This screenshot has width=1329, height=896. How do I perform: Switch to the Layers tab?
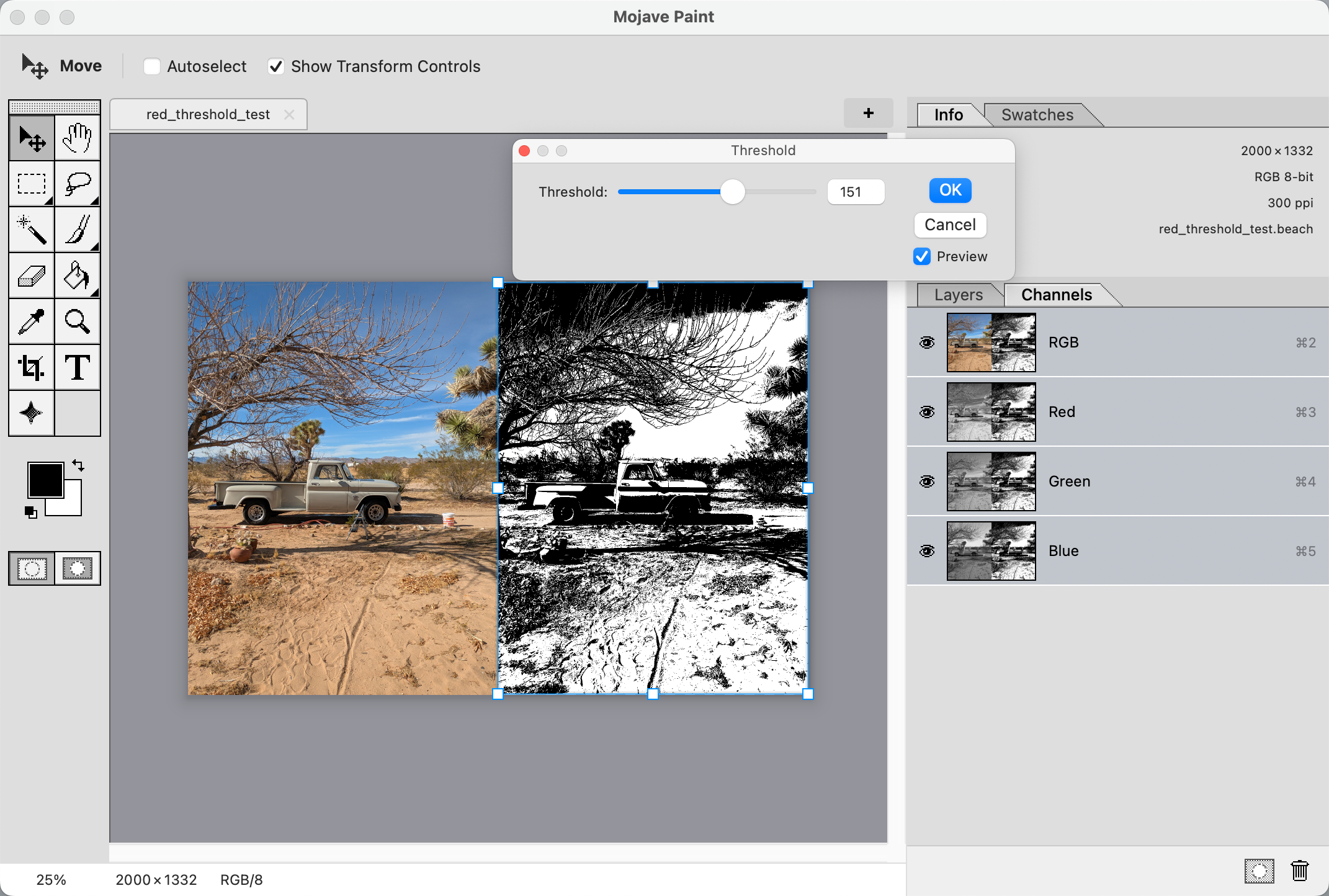tap(958, 295)
